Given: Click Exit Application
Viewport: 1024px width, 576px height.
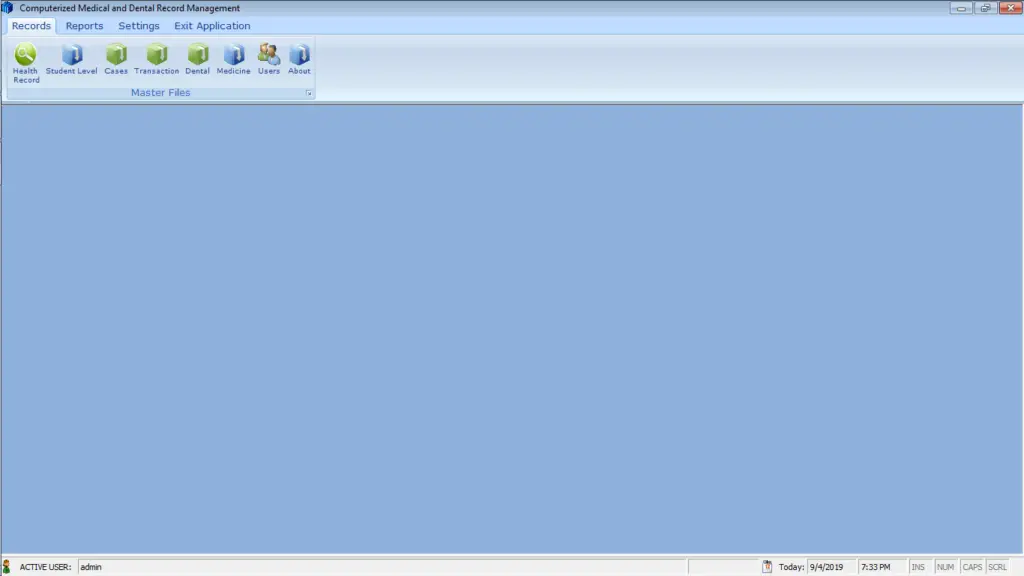Looking at the screenshot, I should point(212,25).
